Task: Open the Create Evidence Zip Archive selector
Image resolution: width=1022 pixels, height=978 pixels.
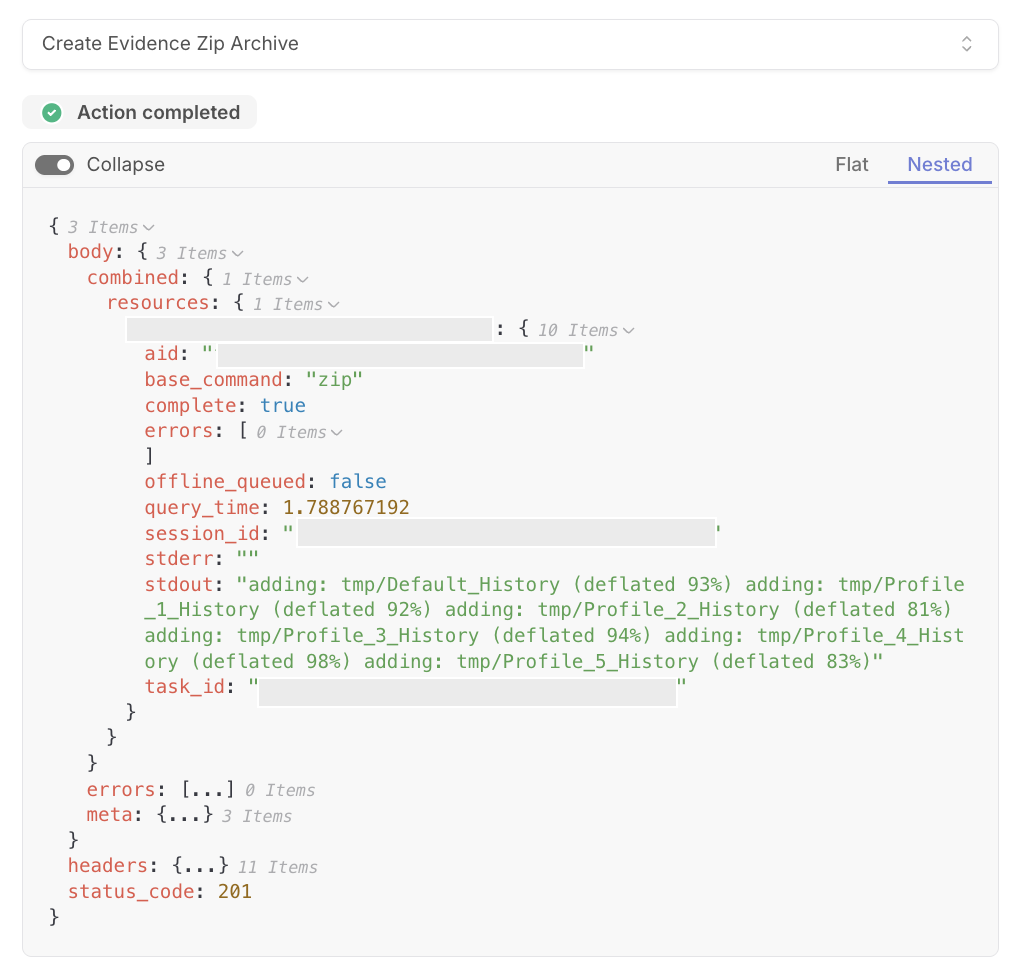Action: click(510, 44)
